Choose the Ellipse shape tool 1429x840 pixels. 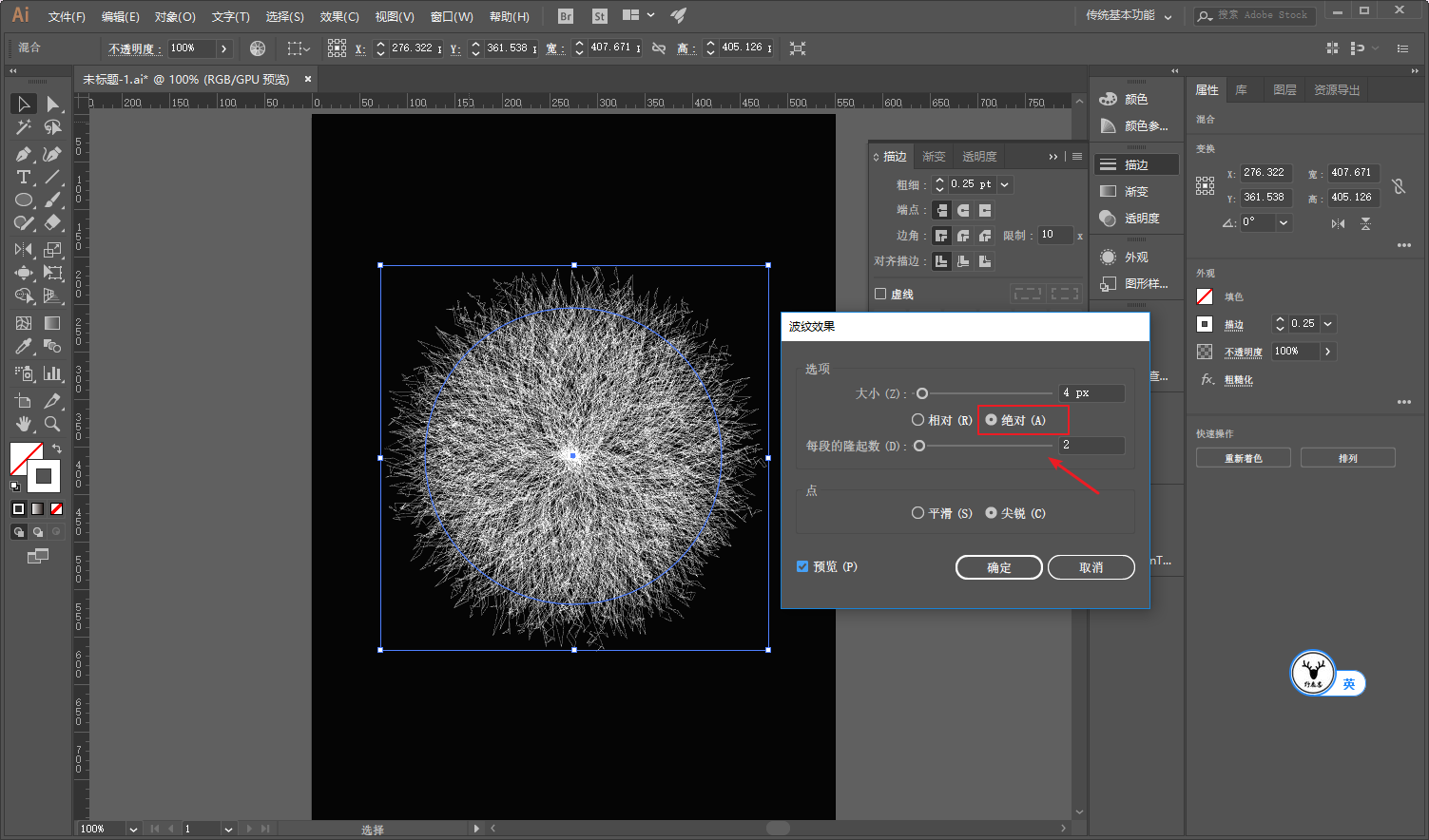click(24, 200)
